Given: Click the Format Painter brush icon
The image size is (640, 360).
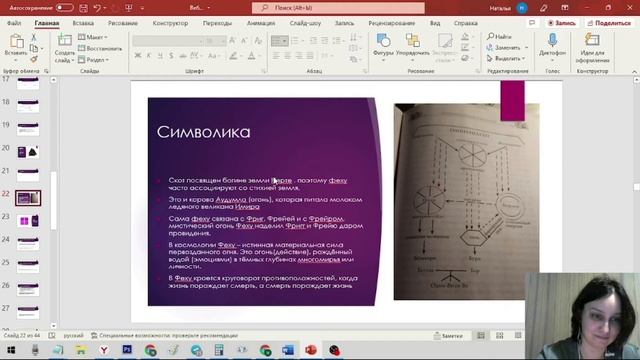Looking at the screenshot, I should pyautogui.click(x=34, y=59).
